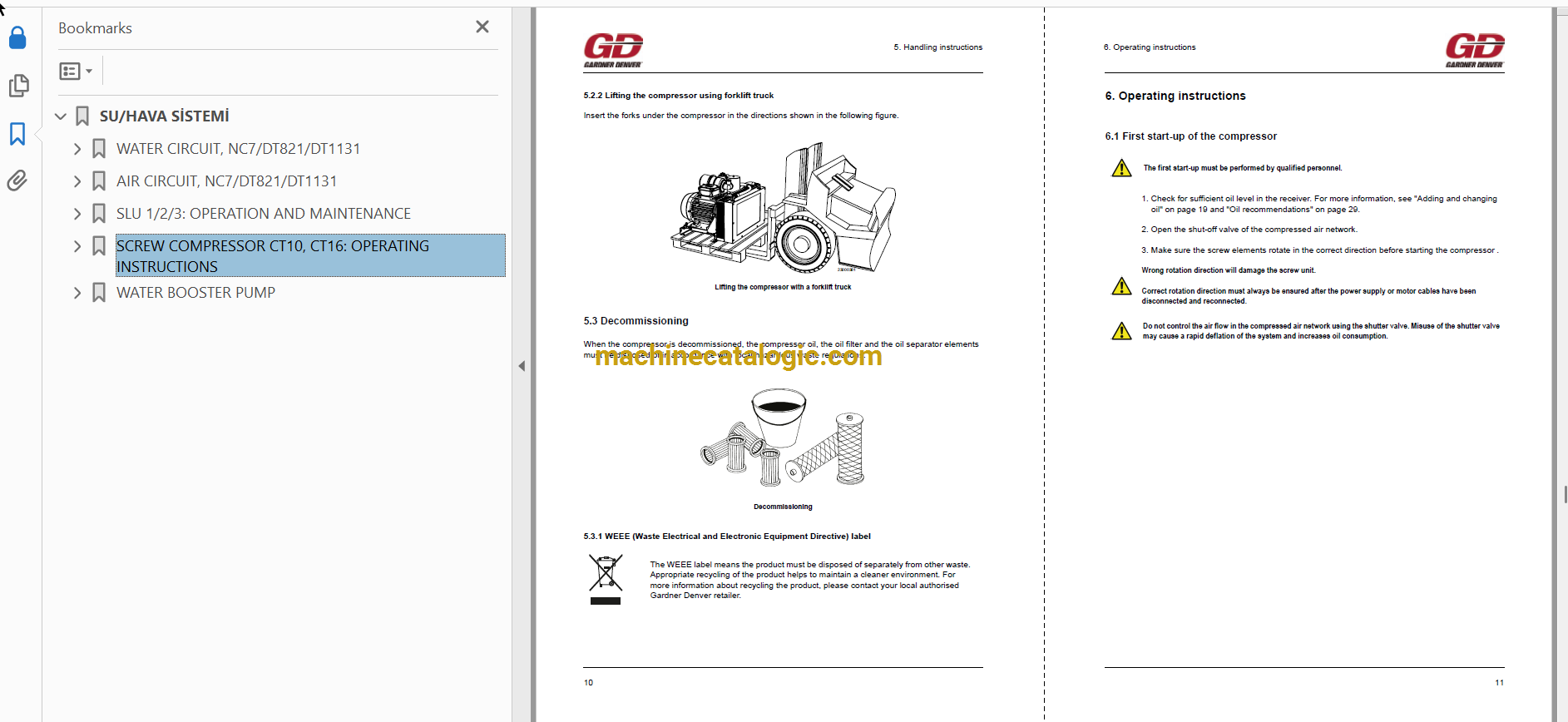Click the '5.3 Decommissioning' heading
This screenshot has height=722, width=1568.
click(636, 321)
